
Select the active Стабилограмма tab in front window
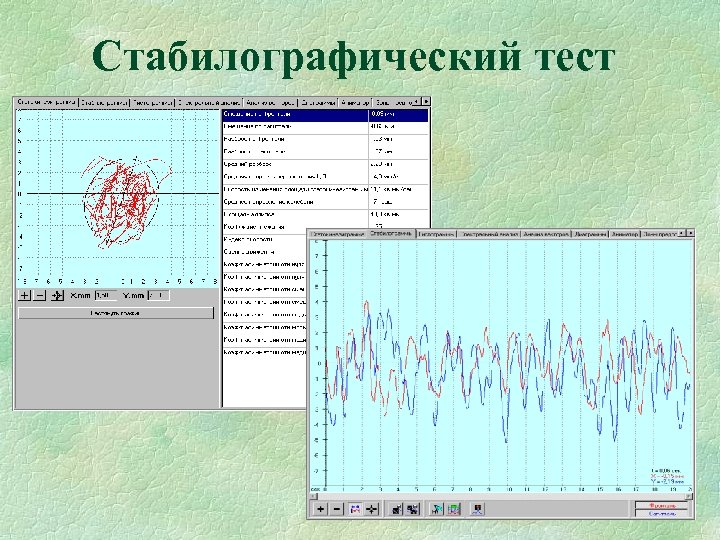coord(391,233)
